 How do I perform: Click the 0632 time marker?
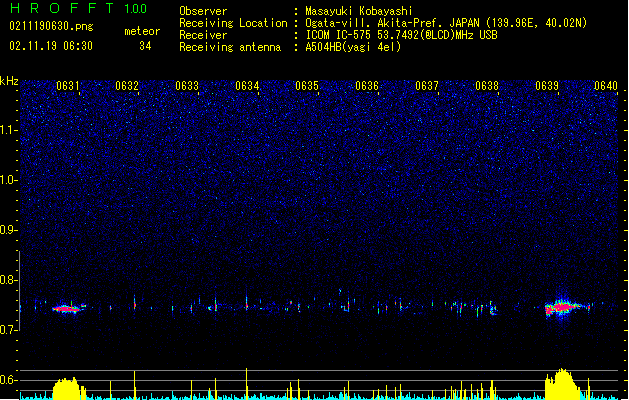pos(127,86)
